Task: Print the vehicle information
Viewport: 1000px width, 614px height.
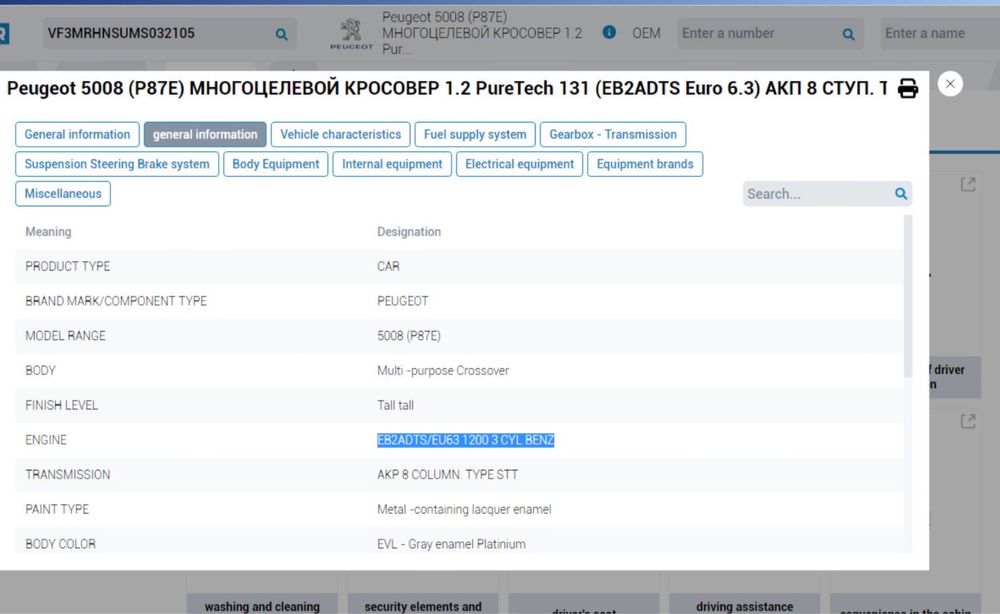Action: pyautogui.click(x=908, y=88)
